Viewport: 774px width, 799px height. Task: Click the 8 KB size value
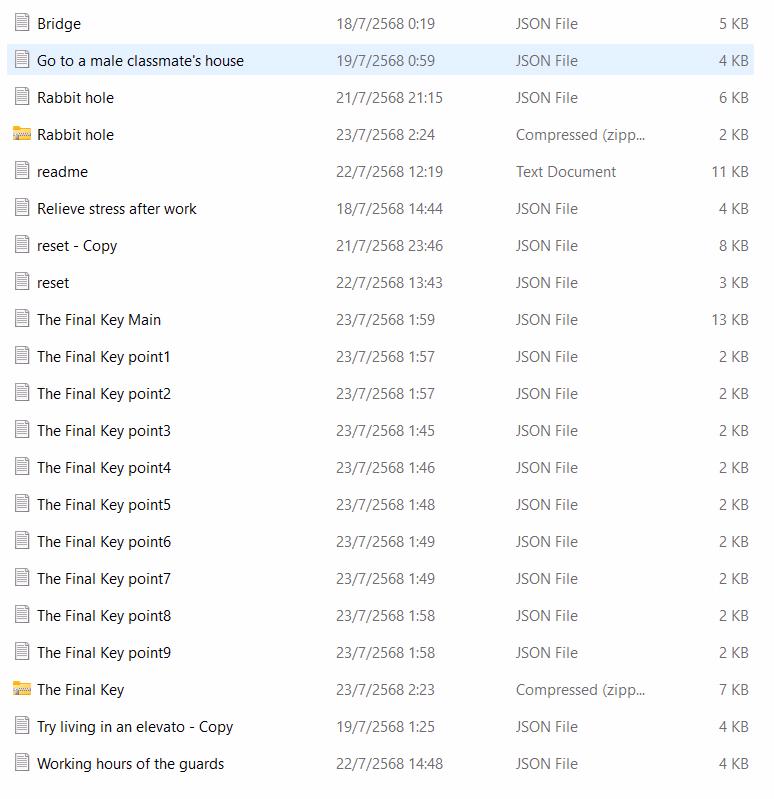click(734, 246)
